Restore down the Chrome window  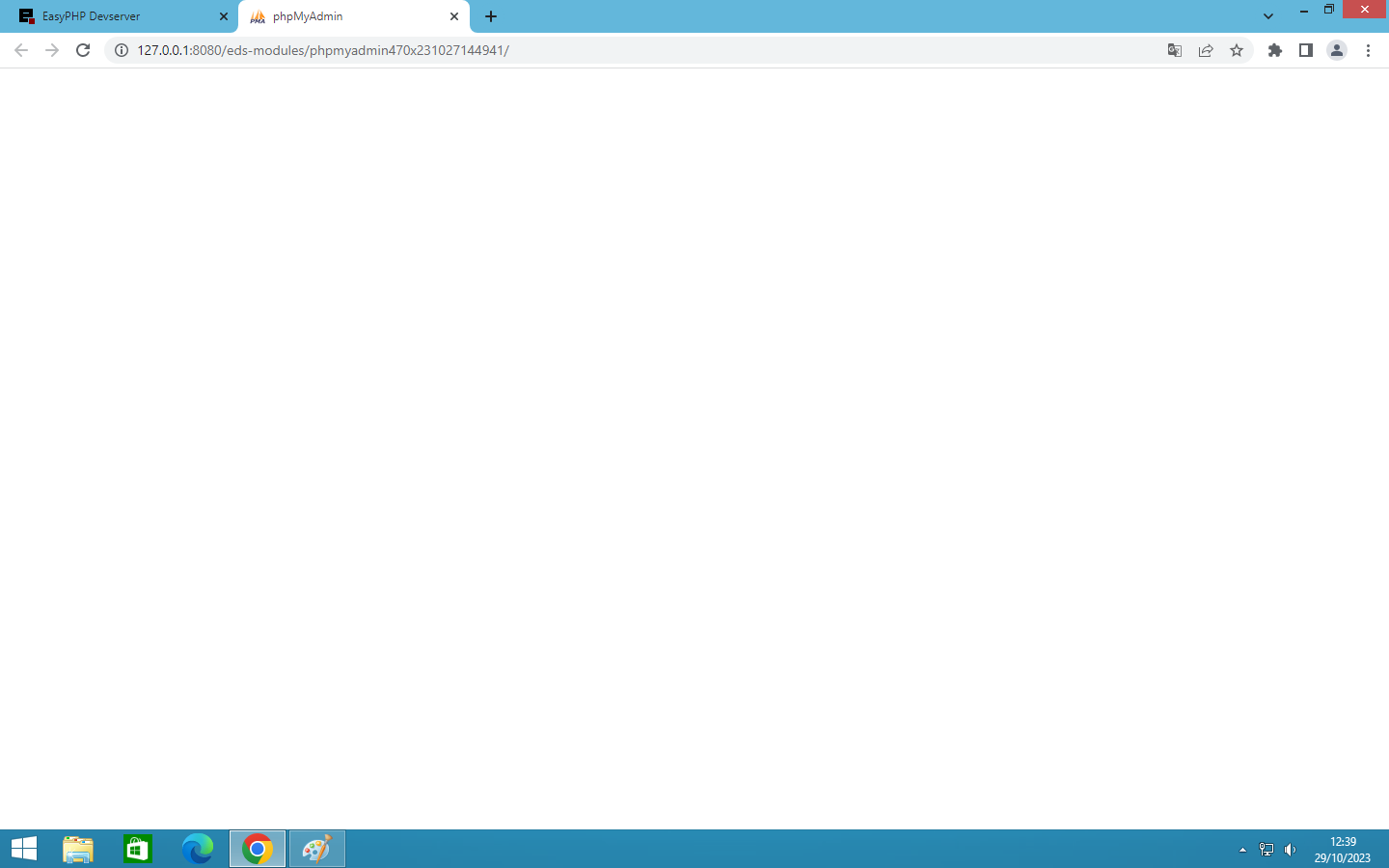[1329, 10]
